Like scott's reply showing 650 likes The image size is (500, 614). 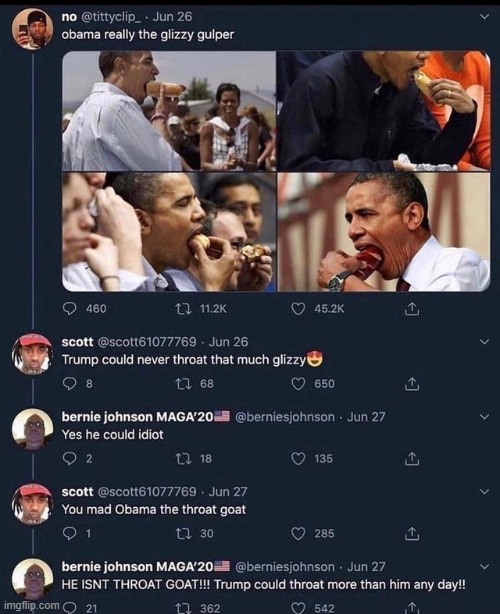pyautogui.click(x=298, y=384)
